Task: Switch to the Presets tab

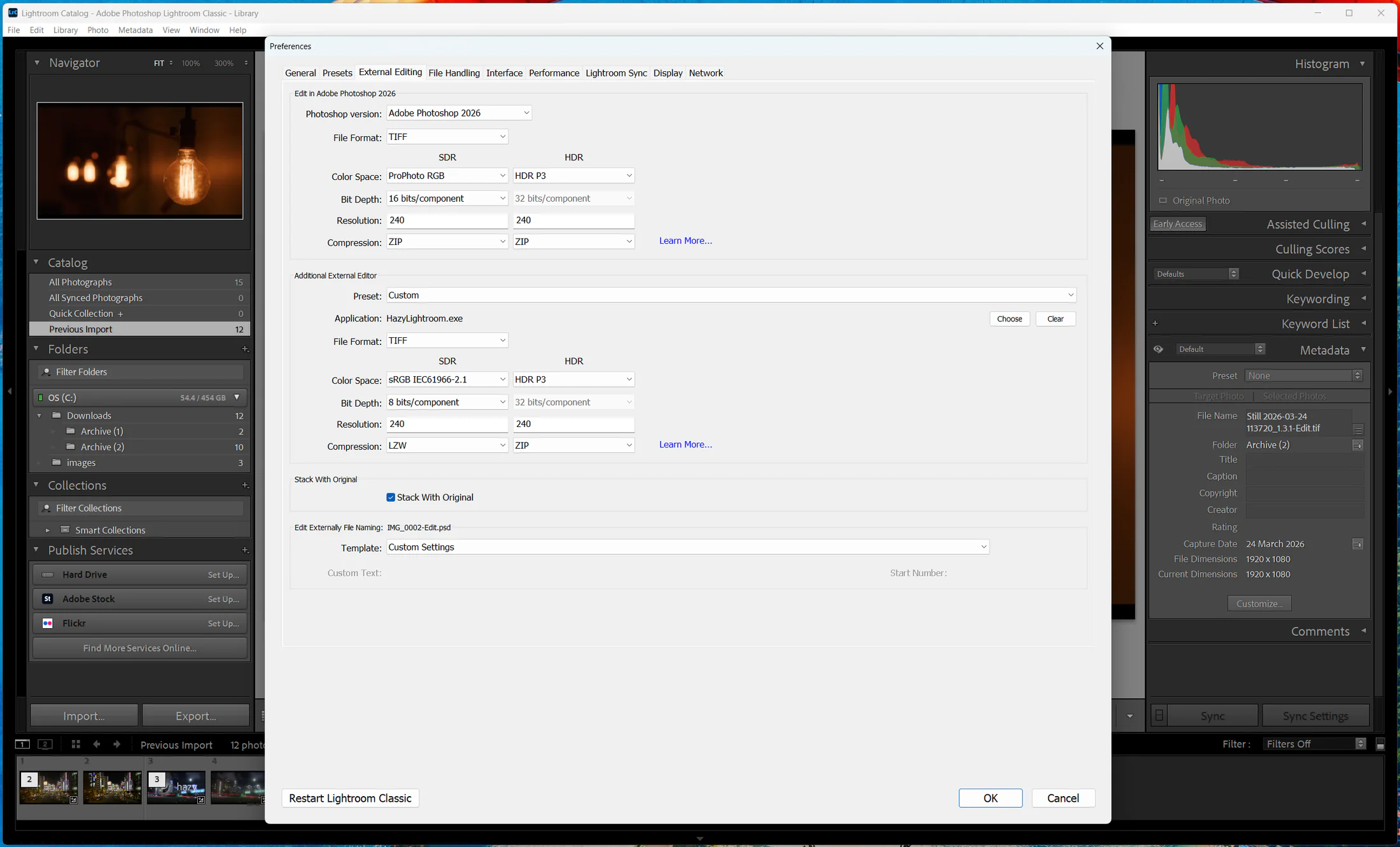Action: coord(337,73)
